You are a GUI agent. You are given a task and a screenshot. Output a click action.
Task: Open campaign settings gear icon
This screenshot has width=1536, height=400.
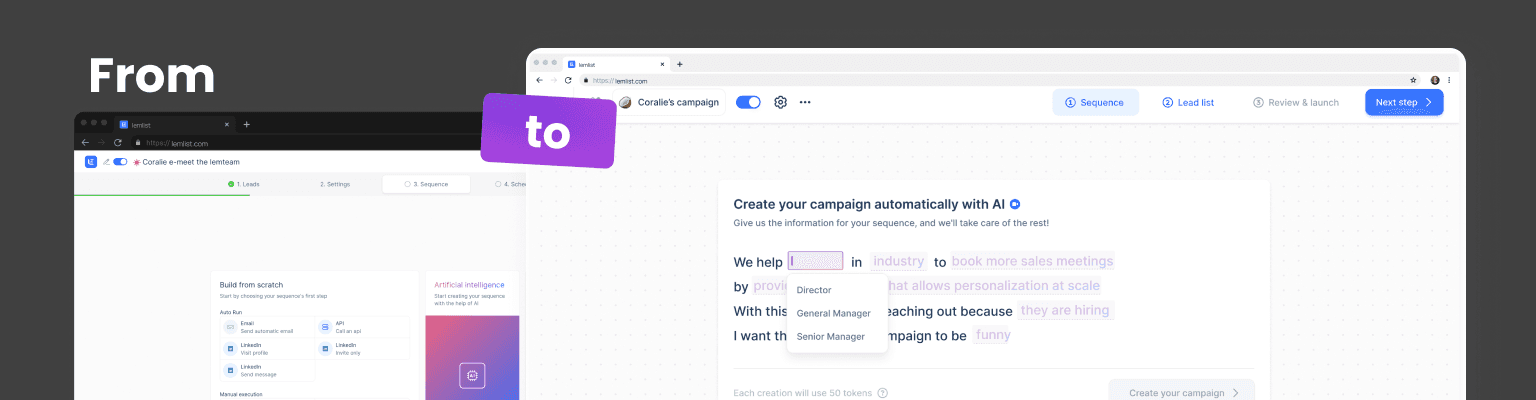coord(781,102)
